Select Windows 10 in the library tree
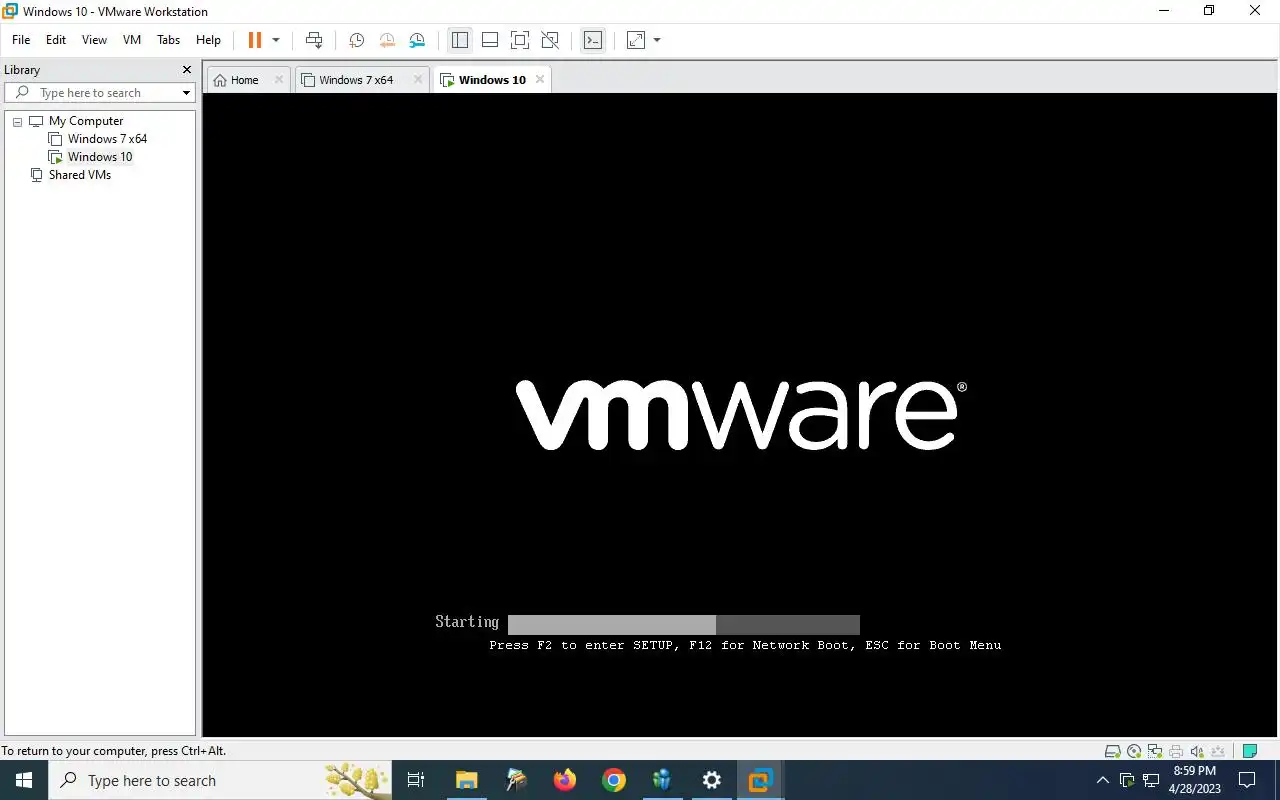 click(x=100, y=157)
